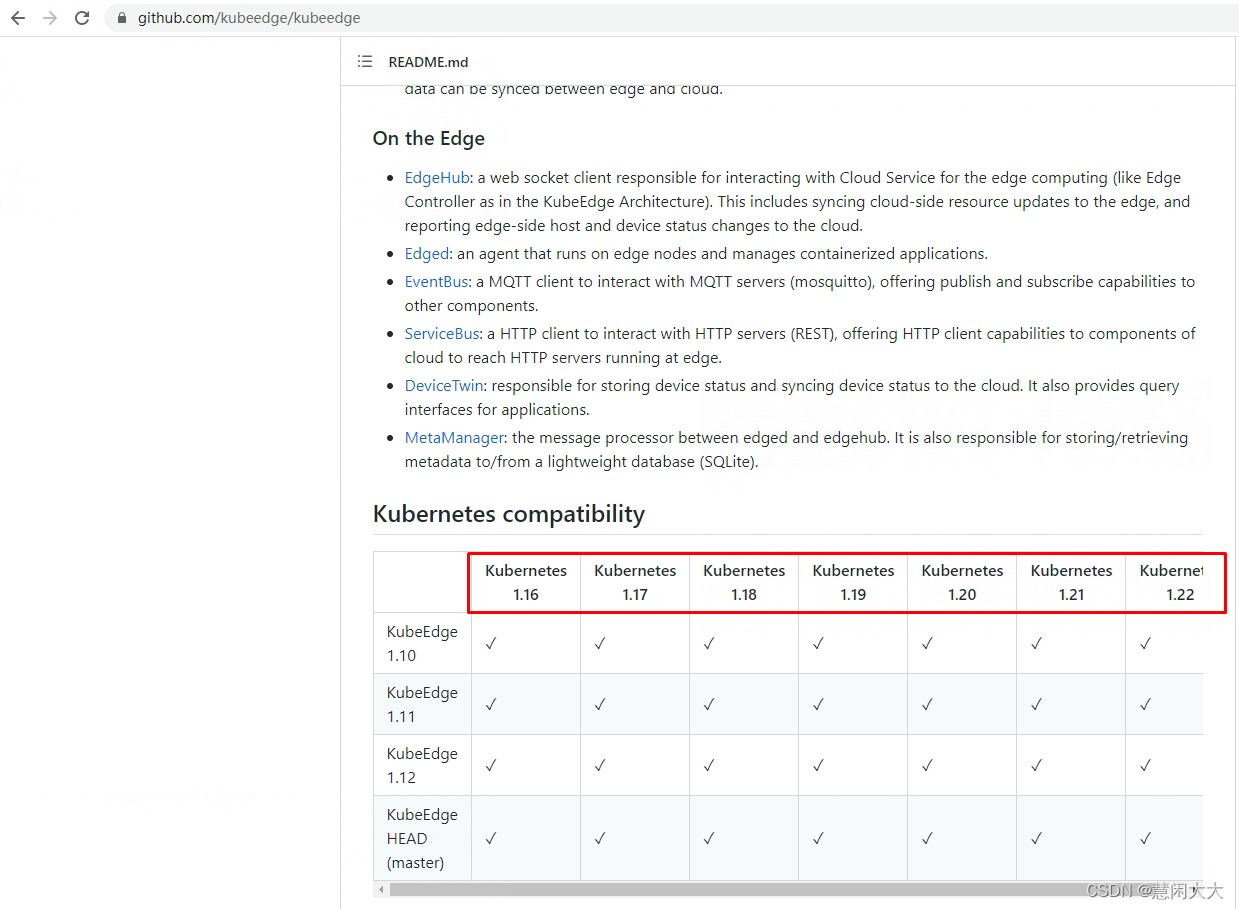Click the KubeEdge 1.10 row label

(422, 644)
